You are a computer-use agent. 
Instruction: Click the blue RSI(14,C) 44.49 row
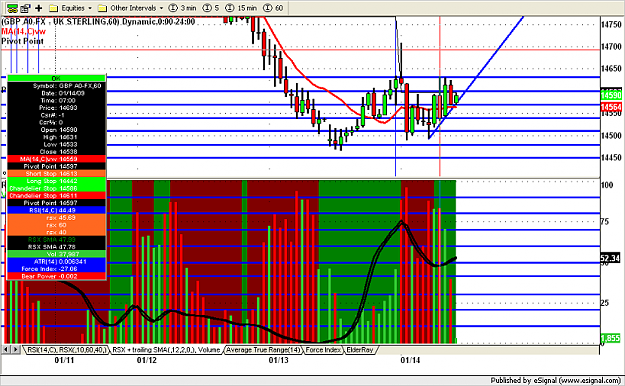pos(56,210)
